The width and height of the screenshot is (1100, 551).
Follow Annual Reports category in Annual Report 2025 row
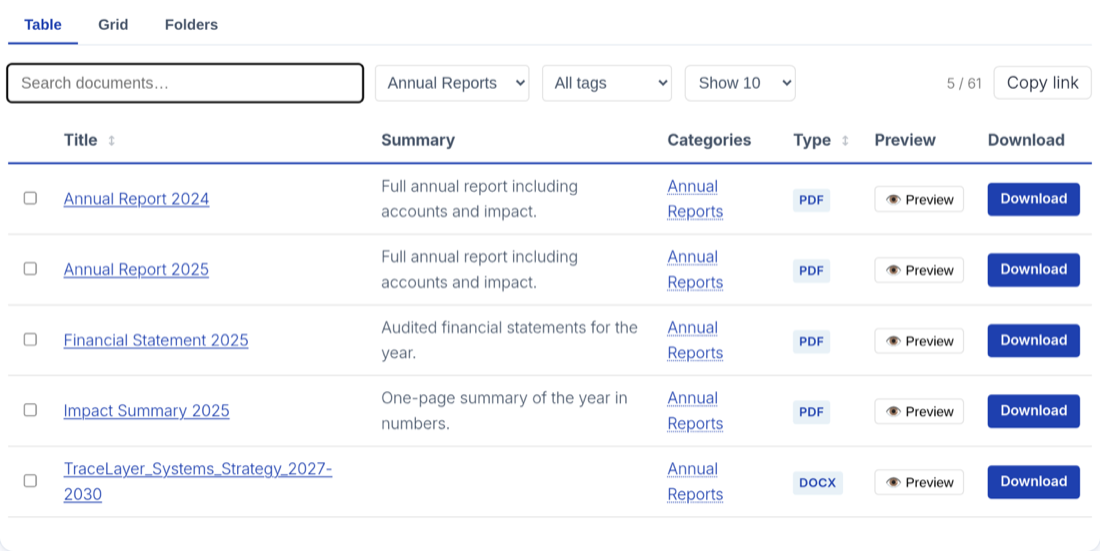tap(695, 270)
